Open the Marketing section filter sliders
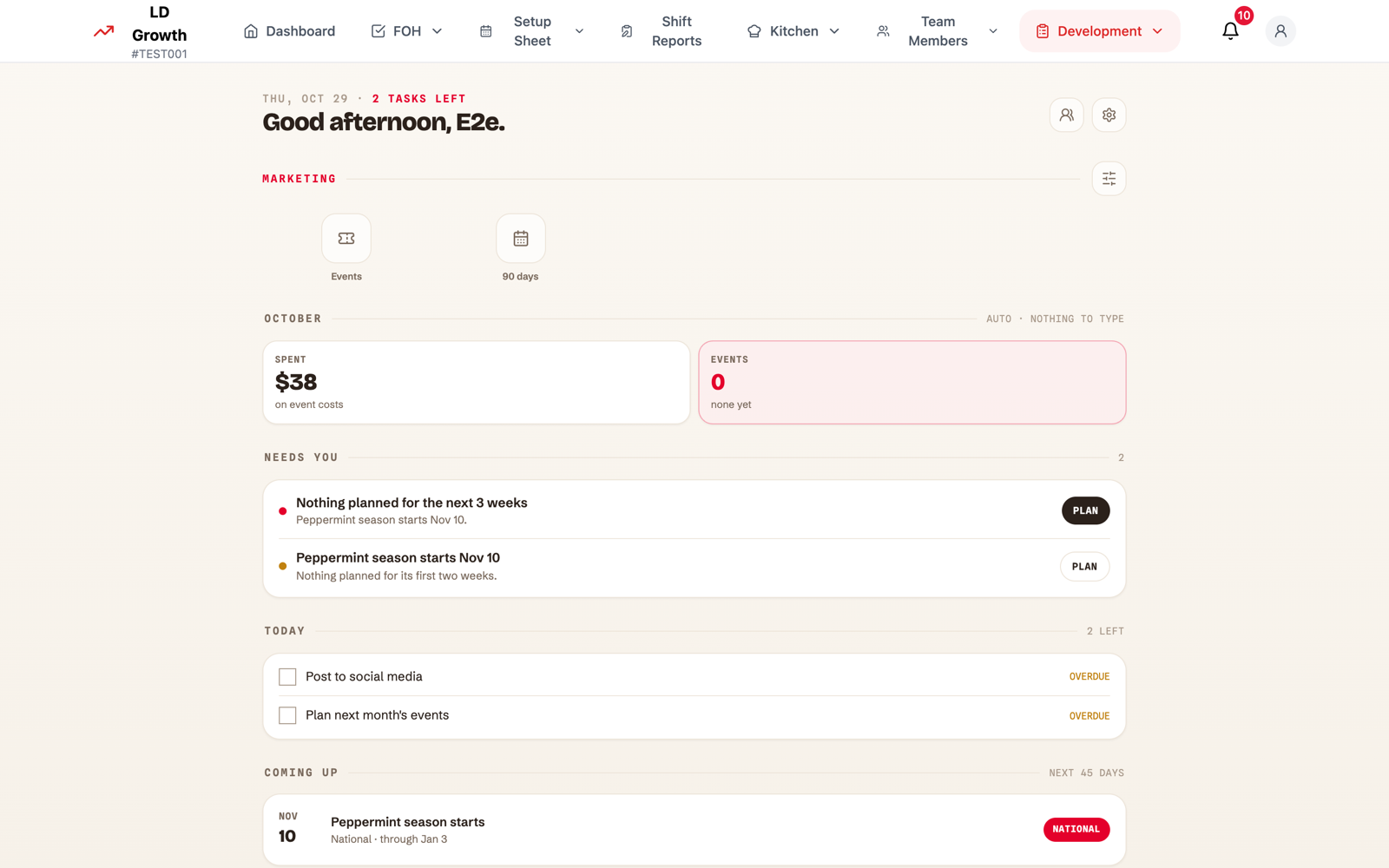Image resolution: width=1389 pixels, height=868 pixels. coord(1109,179)
